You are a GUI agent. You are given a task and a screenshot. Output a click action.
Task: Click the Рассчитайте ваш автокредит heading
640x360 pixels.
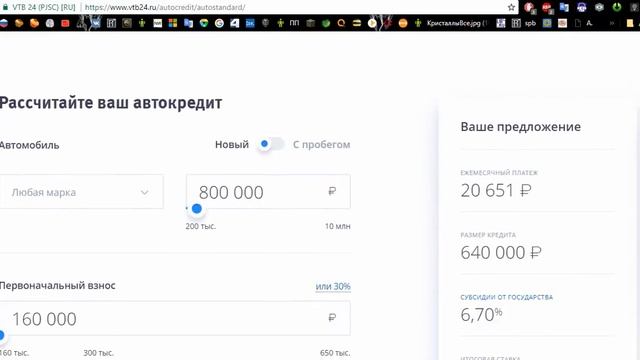[x=111, y=102]
